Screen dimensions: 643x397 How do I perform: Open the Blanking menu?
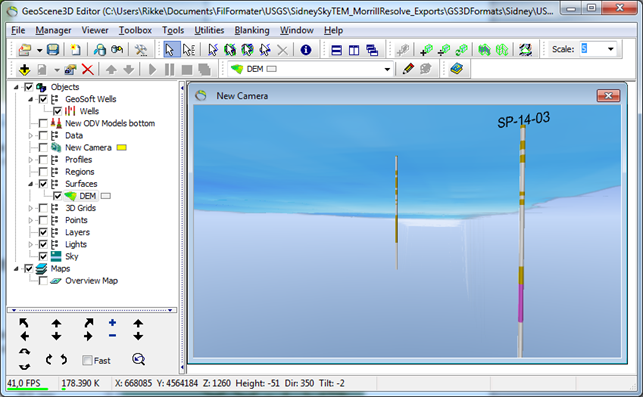252,30
